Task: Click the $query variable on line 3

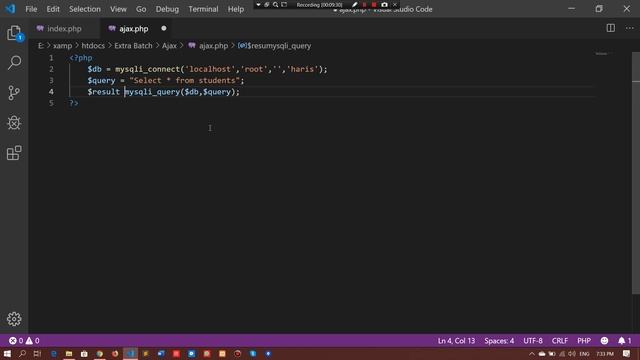Action: tap(101, 80)
